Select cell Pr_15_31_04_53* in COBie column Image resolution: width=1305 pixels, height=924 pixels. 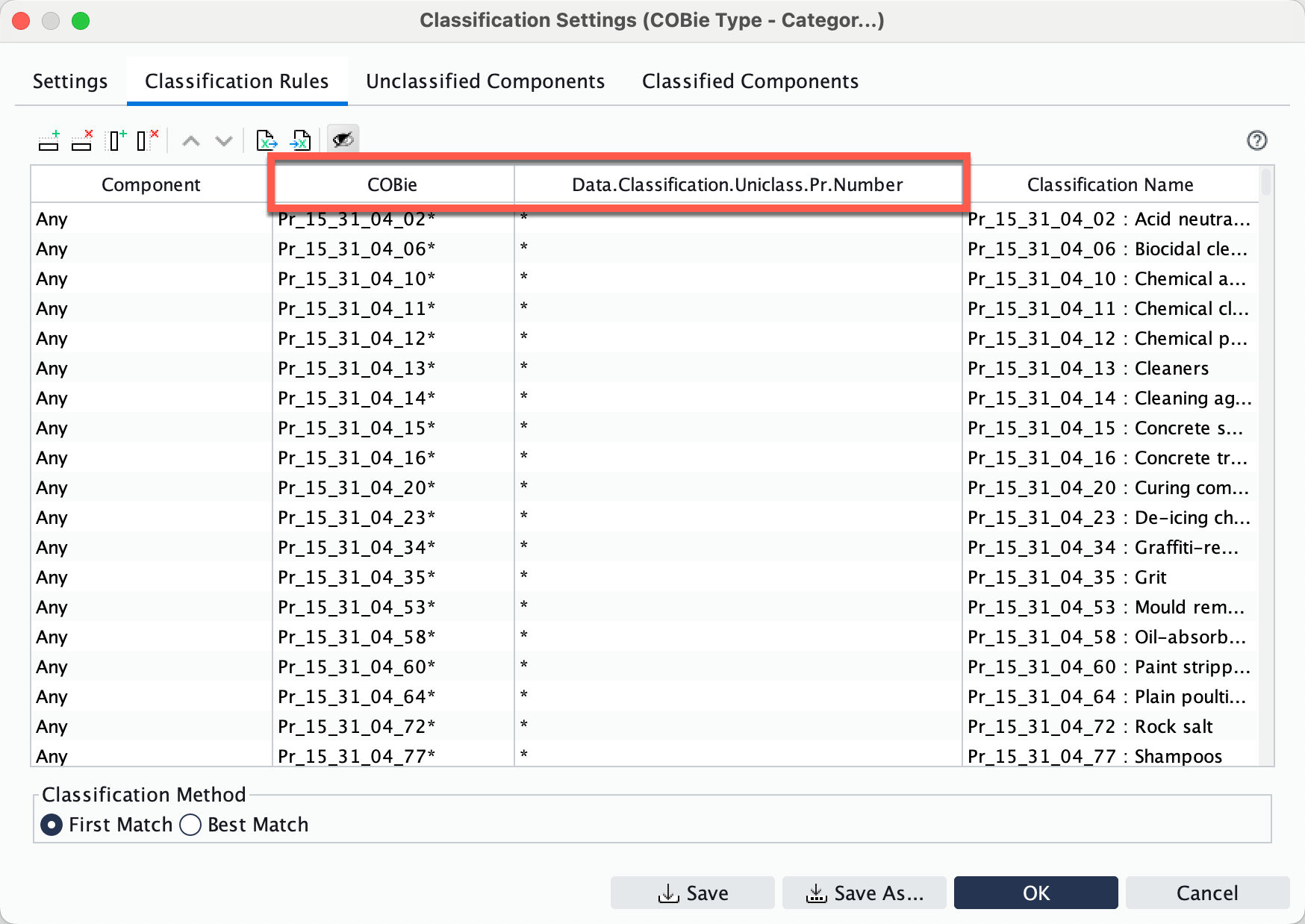pyautogui.click(x=393, y=607)
